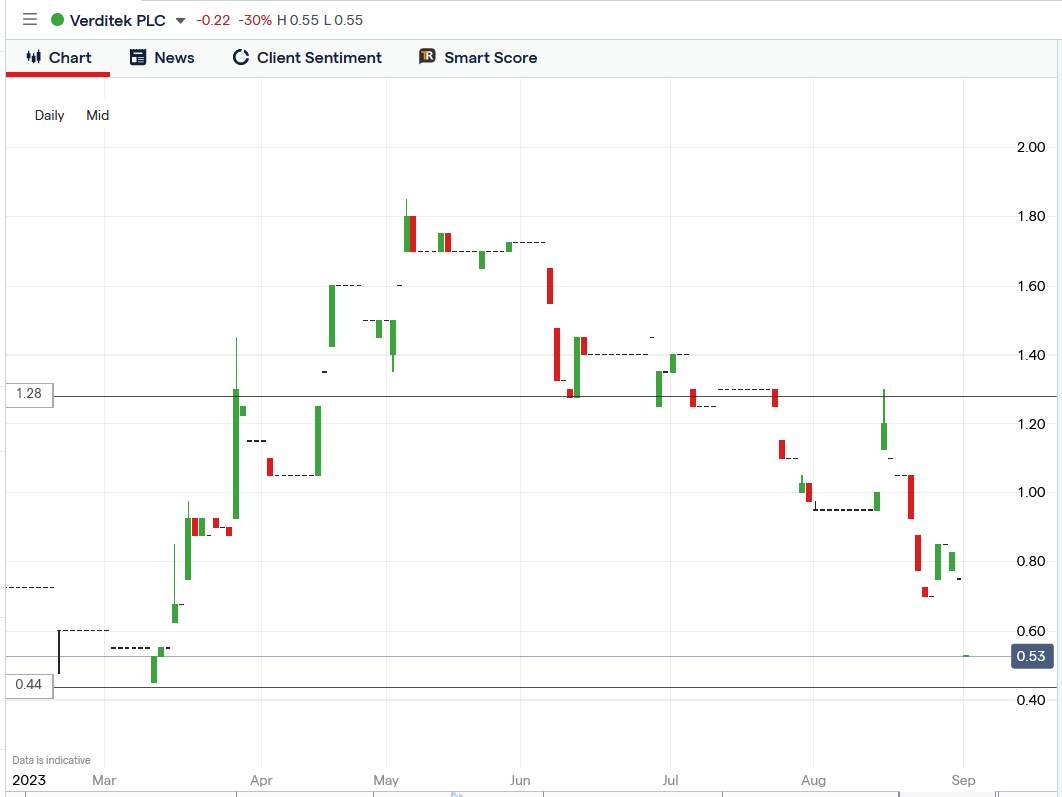Select the 1.28 horizontal line label
This screenshot has width=1062, height=797.
[x=29, y=394]
